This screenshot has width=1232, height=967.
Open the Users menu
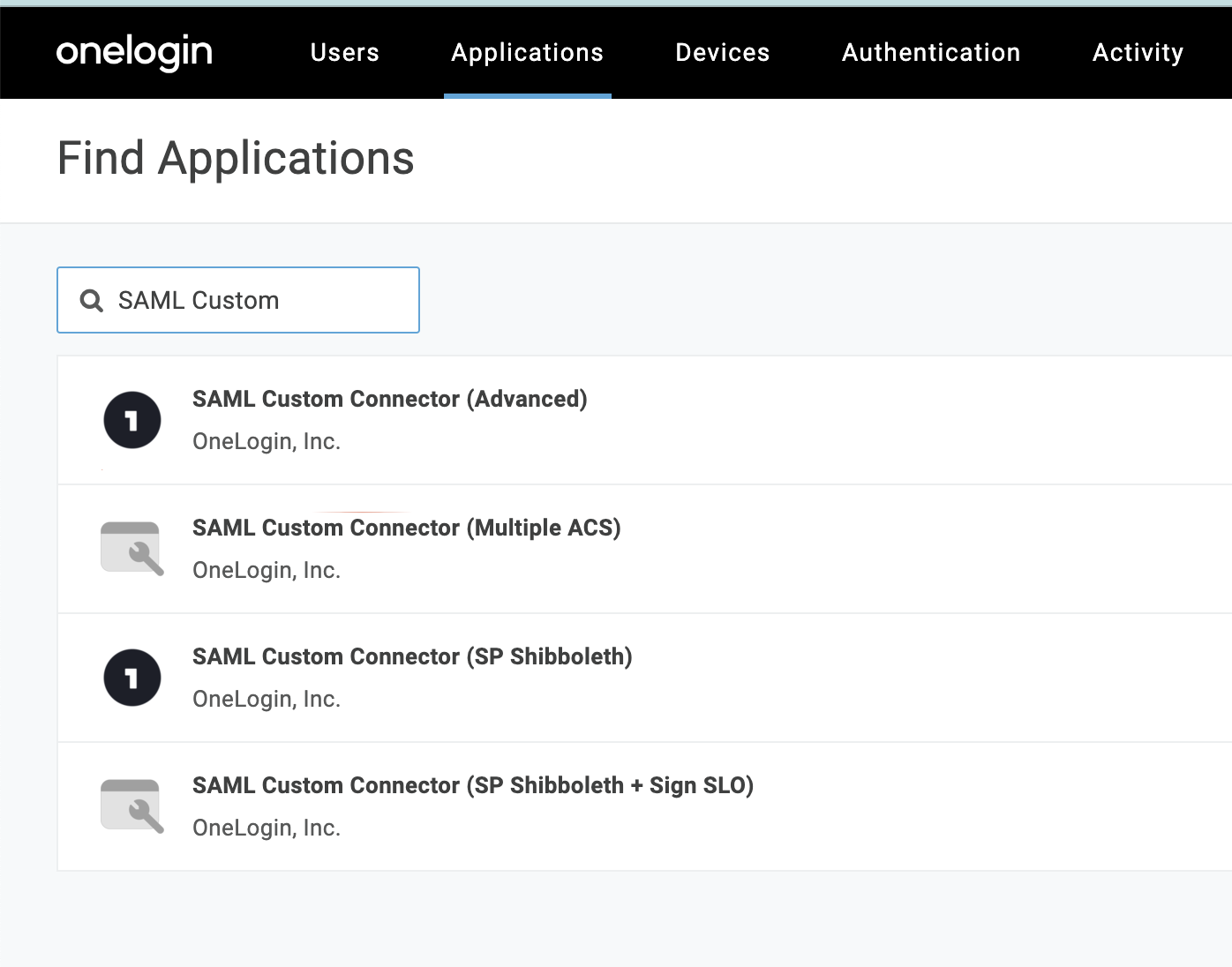pyautogui.click(x=344, y=53)
